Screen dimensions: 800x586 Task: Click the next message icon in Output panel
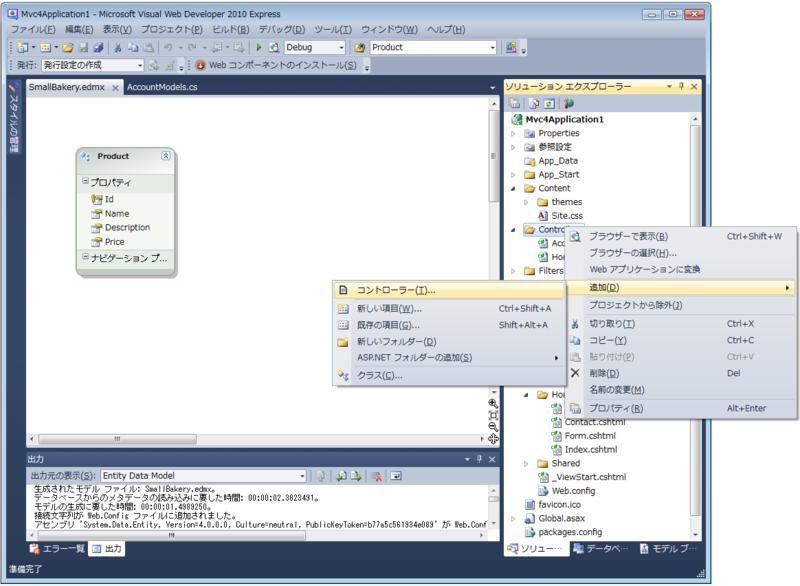click(356, 476)
